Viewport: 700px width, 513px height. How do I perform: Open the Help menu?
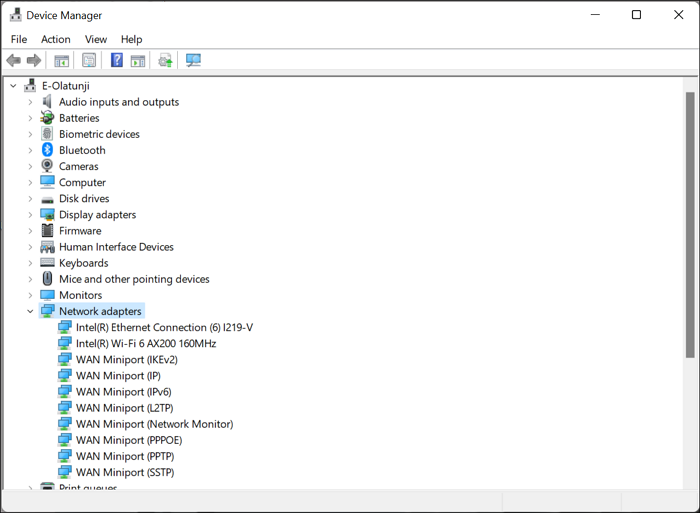[131, 39]
